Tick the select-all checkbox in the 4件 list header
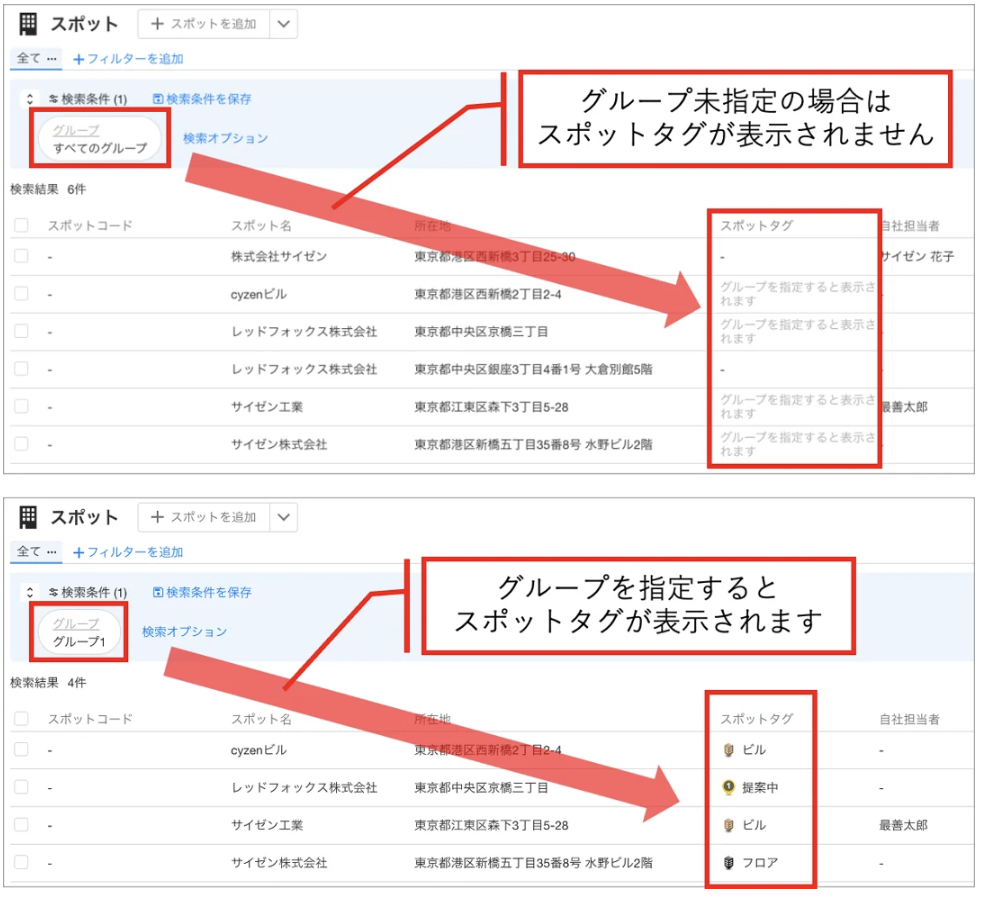Screen dimensions: 984x902 tap(21, 719)
